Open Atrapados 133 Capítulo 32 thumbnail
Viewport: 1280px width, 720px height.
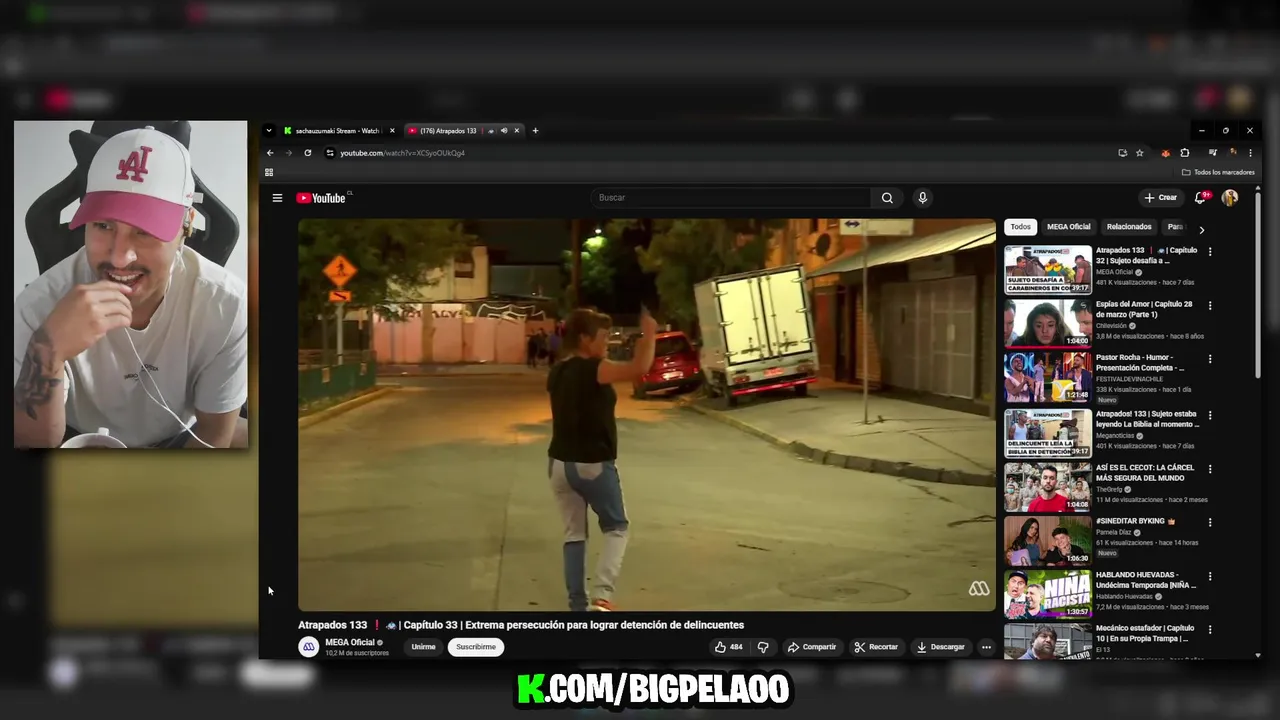click(x=1048, y=270)
